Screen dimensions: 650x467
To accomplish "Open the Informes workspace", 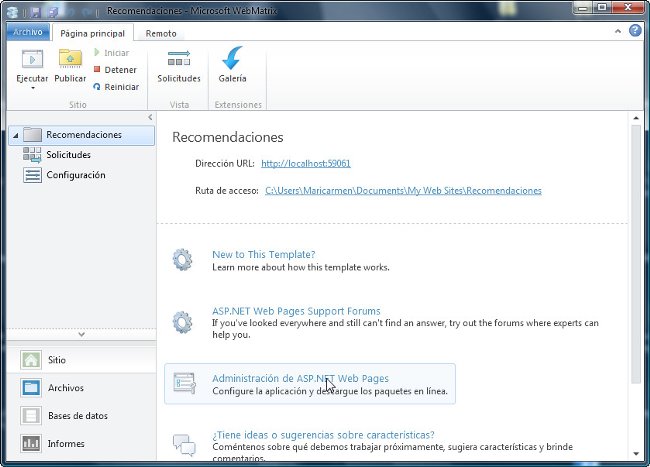I will 66,443.
